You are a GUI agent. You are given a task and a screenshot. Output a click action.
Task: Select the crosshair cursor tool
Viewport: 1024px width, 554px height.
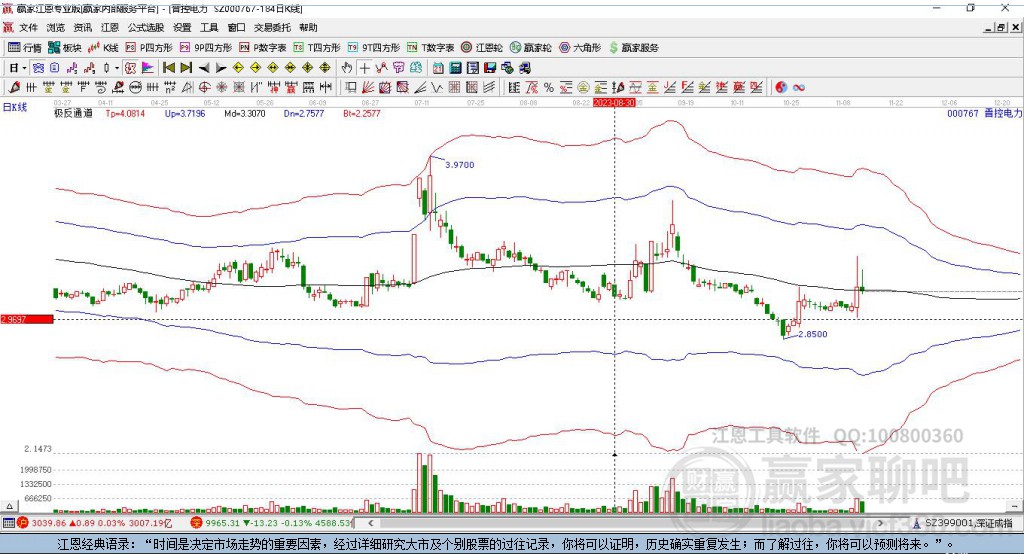coord(364,68)
